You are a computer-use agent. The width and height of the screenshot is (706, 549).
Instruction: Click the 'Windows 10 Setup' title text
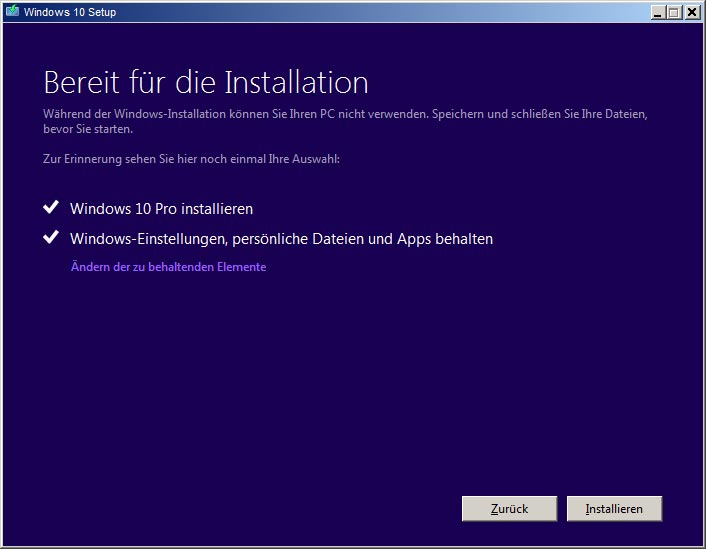(x=70, y=12)
